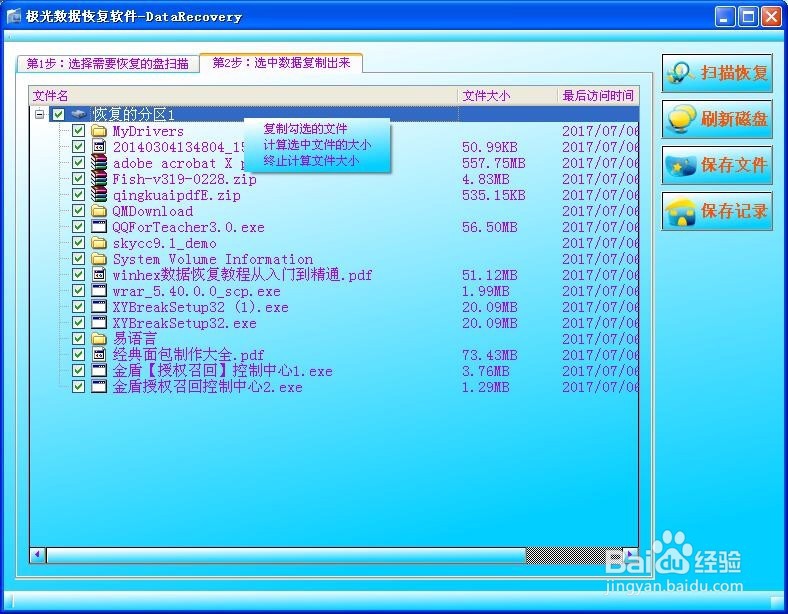788x614 pixels.
Task: Click the horizontal scrollbar left arrow
Action: pos(37,555)
